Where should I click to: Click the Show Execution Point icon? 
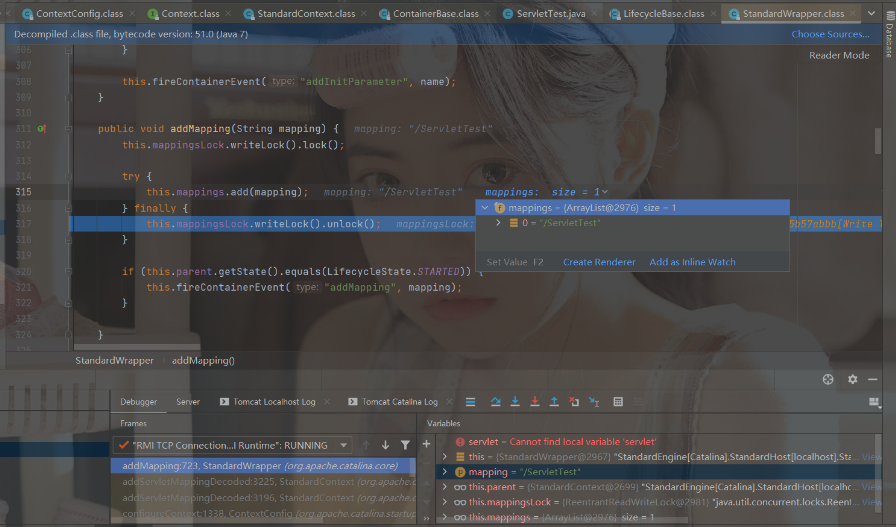[x=470, y=402]
